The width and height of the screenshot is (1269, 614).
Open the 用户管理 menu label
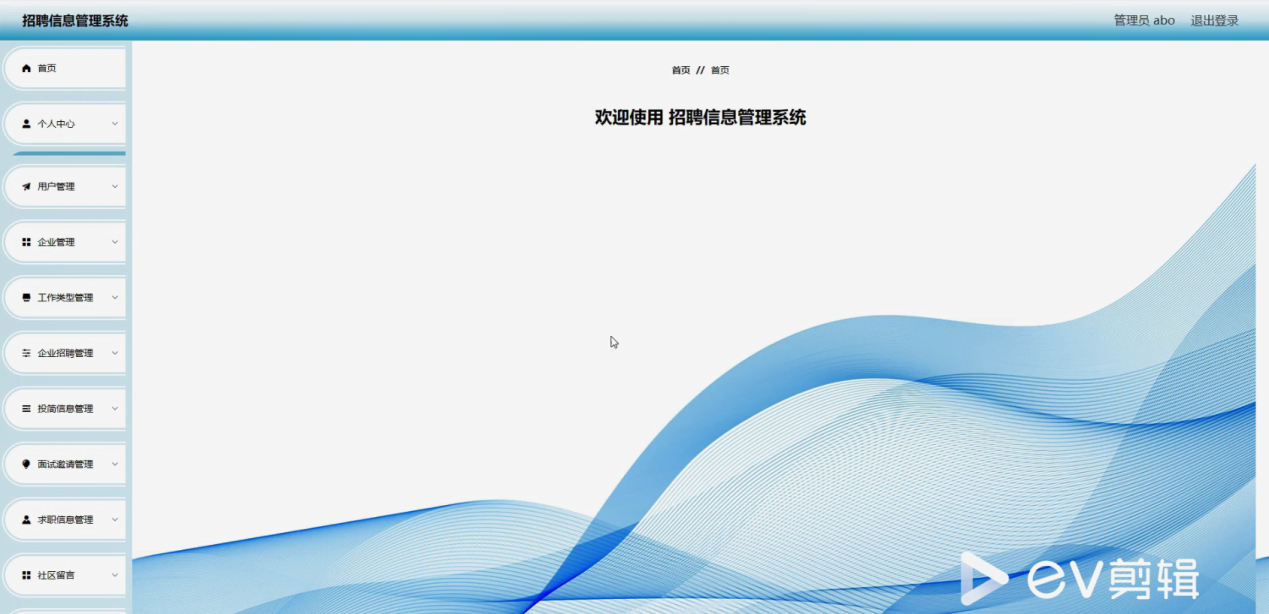tap(56, 186)
